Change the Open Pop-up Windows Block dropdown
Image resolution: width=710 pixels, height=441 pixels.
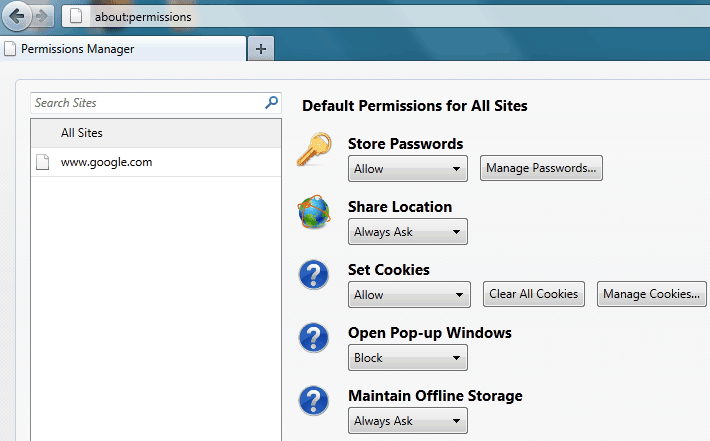tap(408, 357)
